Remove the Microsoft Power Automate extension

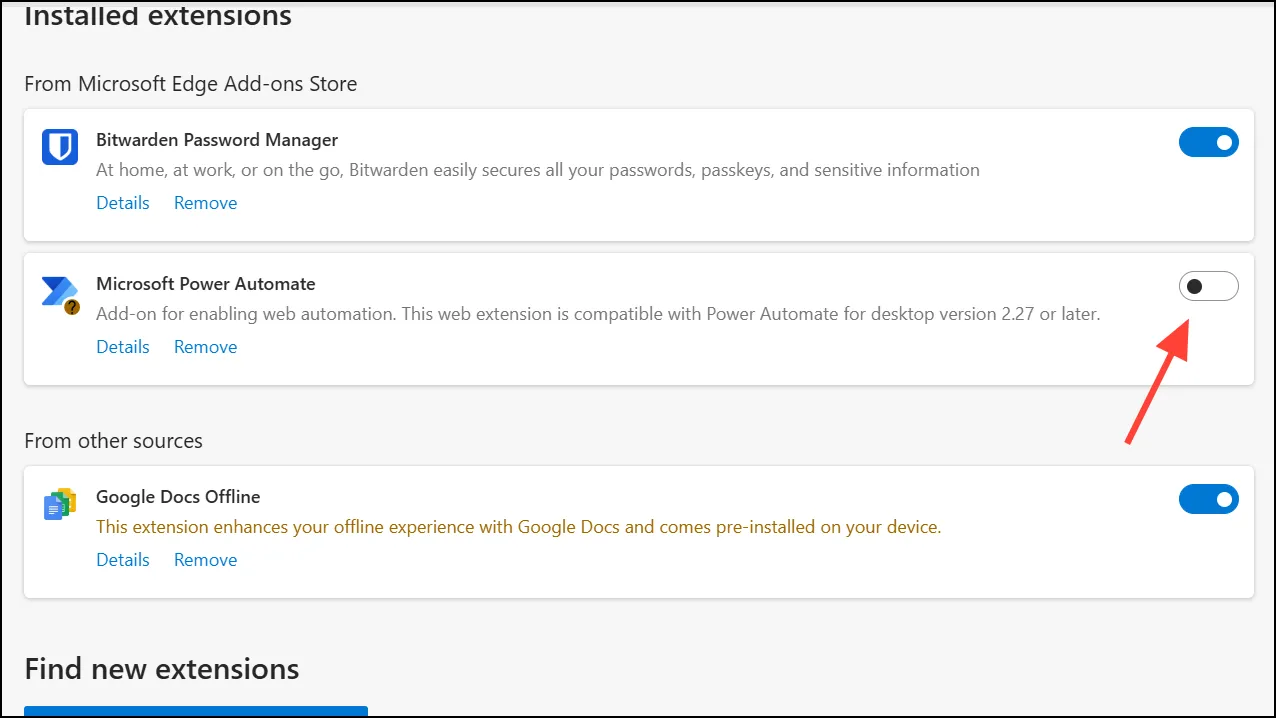point(205,347)
